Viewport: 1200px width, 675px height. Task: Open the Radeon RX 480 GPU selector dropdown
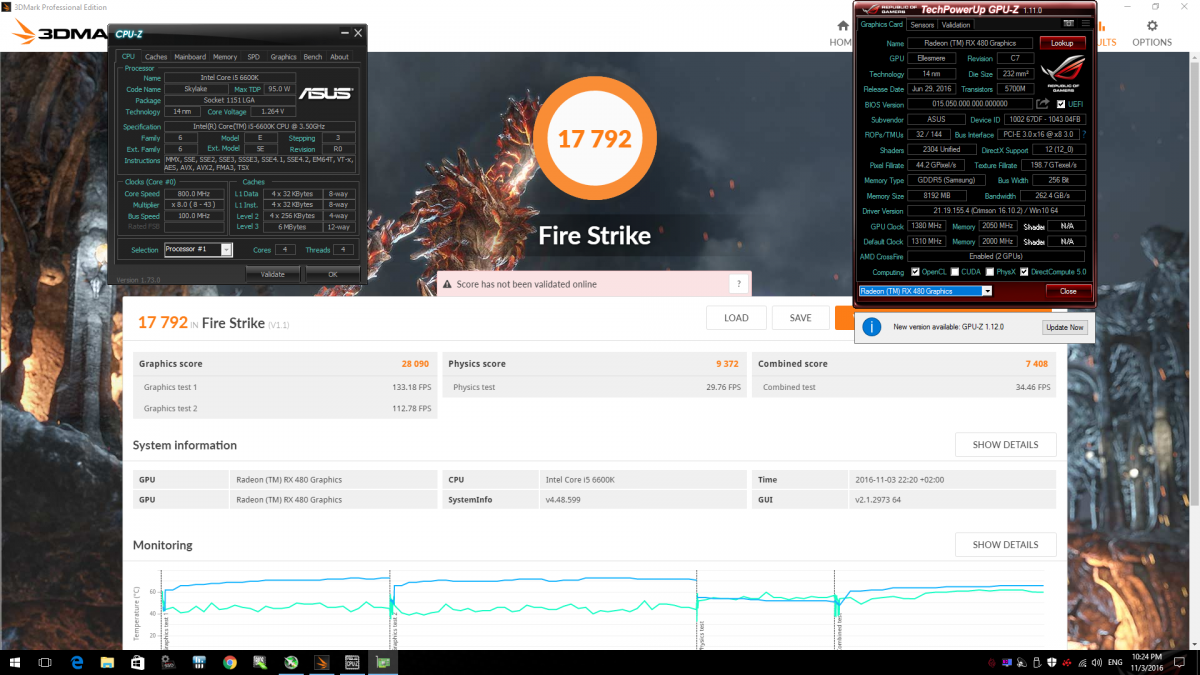pos(925,291)
